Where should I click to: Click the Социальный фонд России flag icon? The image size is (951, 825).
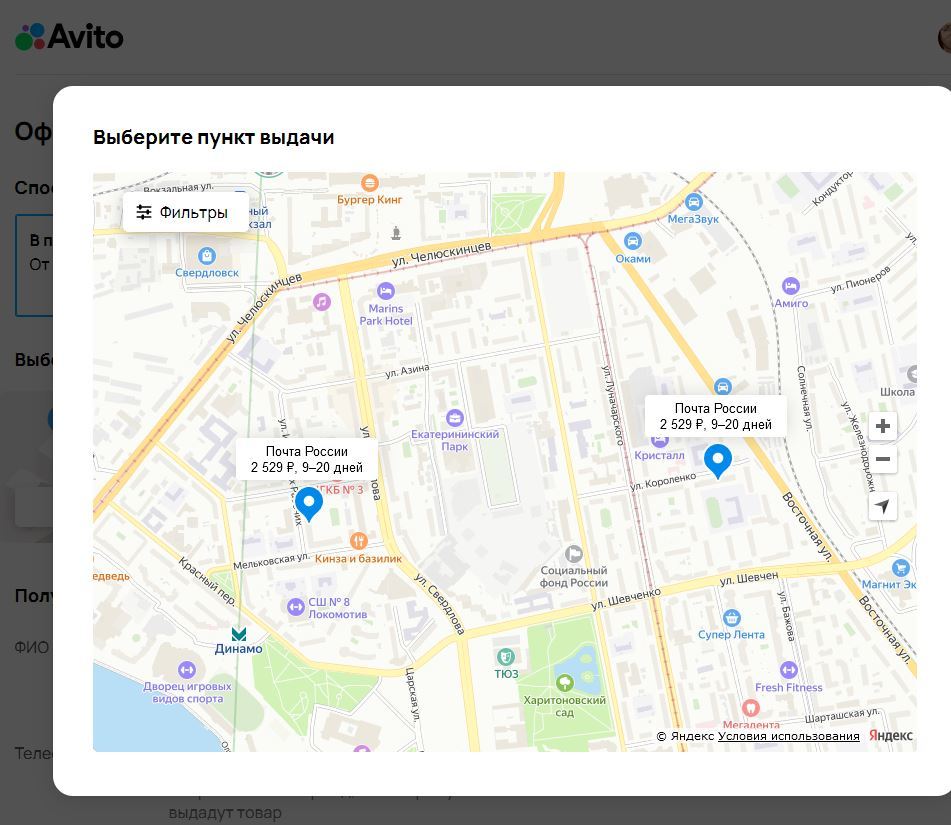coord(574,554)
